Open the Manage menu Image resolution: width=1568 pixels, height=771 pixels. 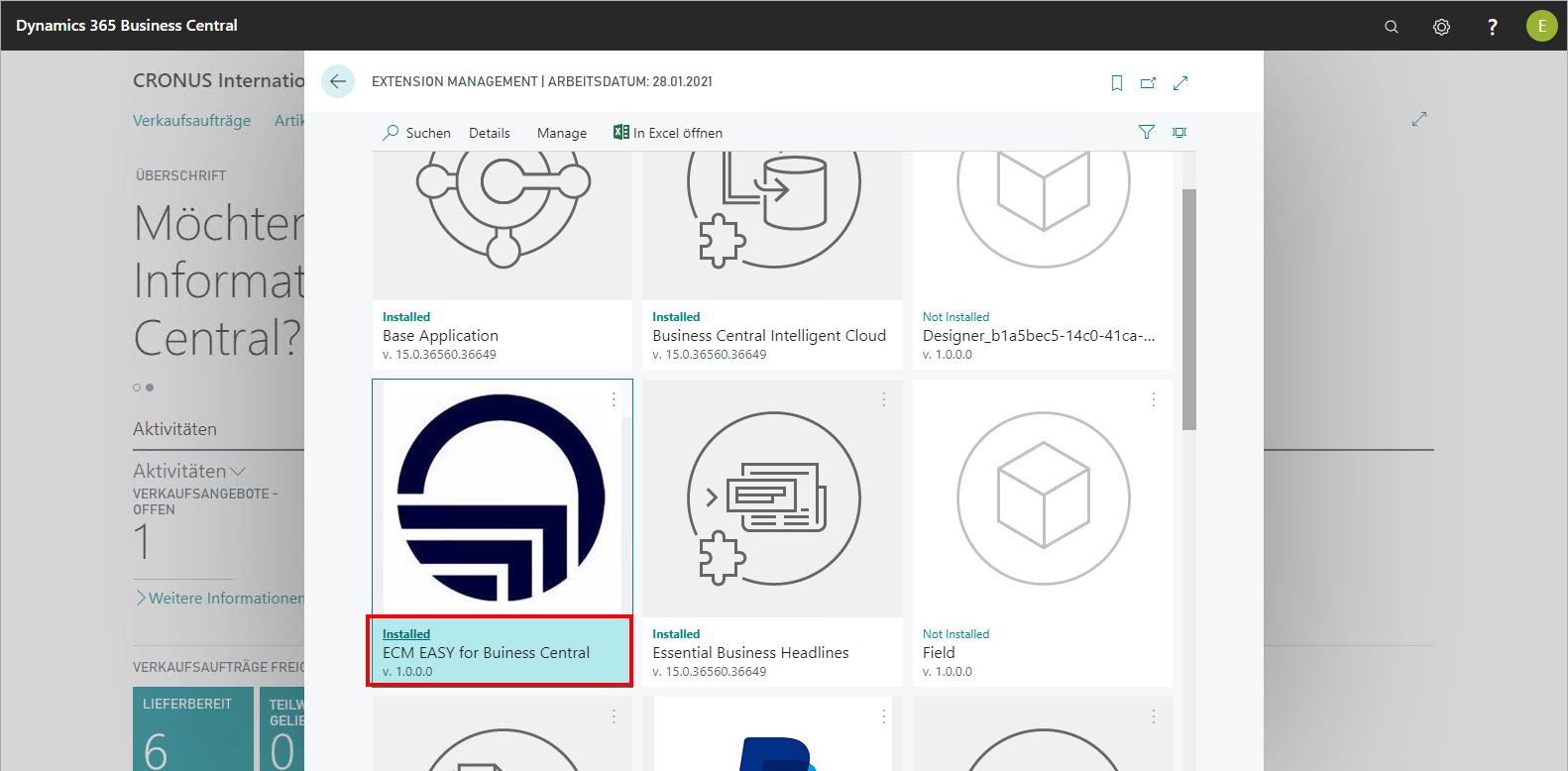562,133
